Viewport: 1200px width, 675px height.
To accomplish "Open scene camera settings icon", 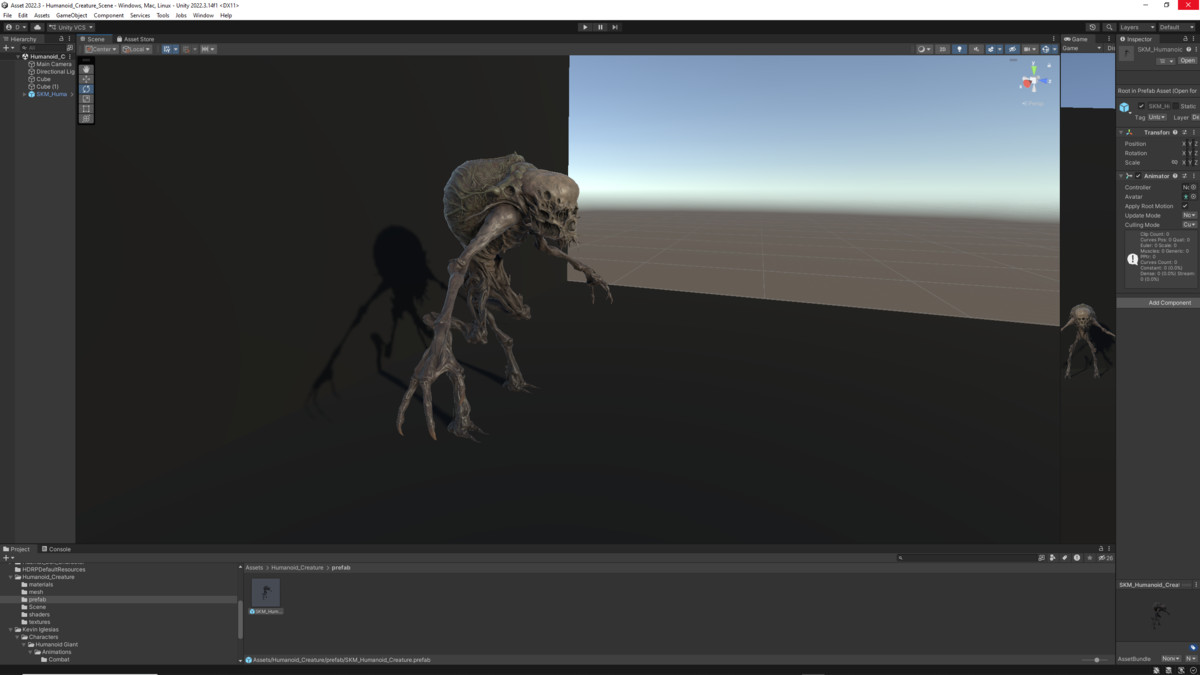I will pyautogui.click(x=1029, y=49).
